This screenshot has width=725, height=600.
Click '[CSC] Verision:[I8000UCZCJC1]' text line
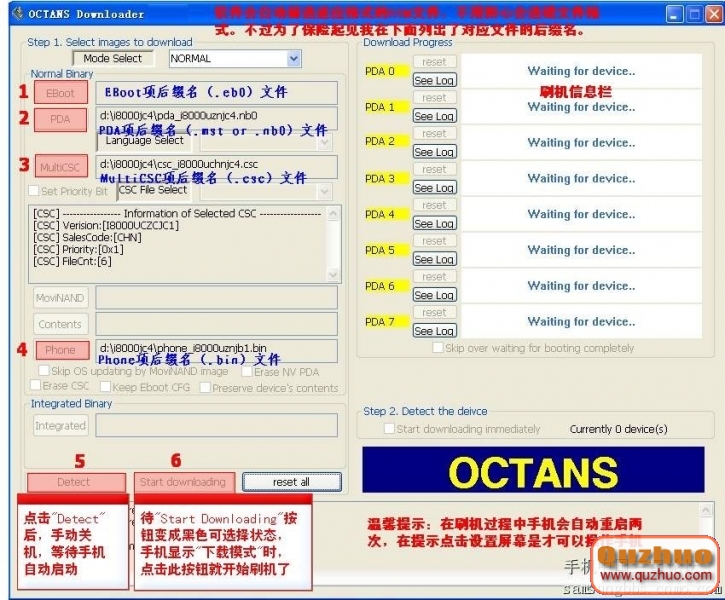pos(106,226)
